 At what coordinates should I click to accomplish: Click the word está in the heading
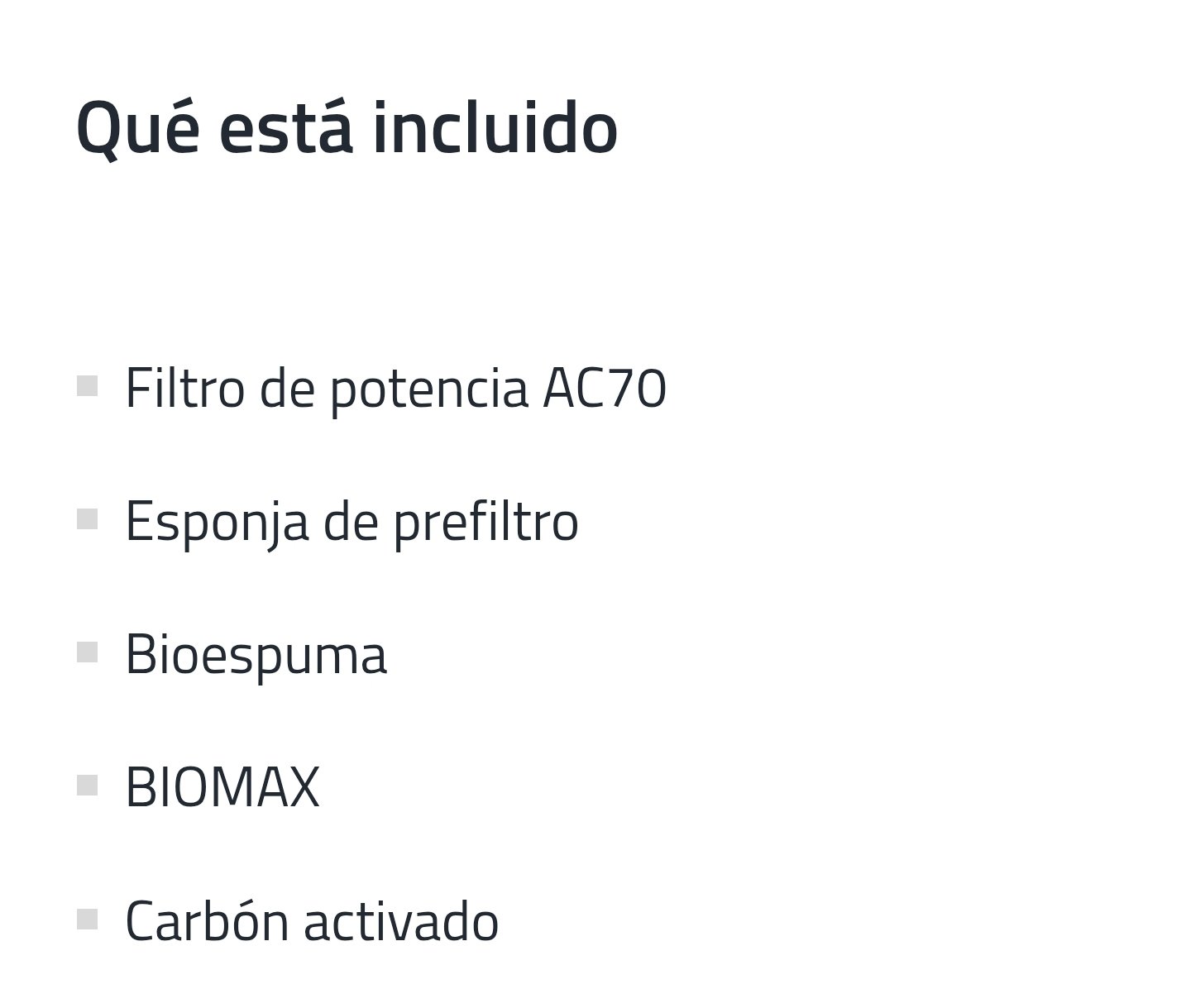tap(286, 128)
